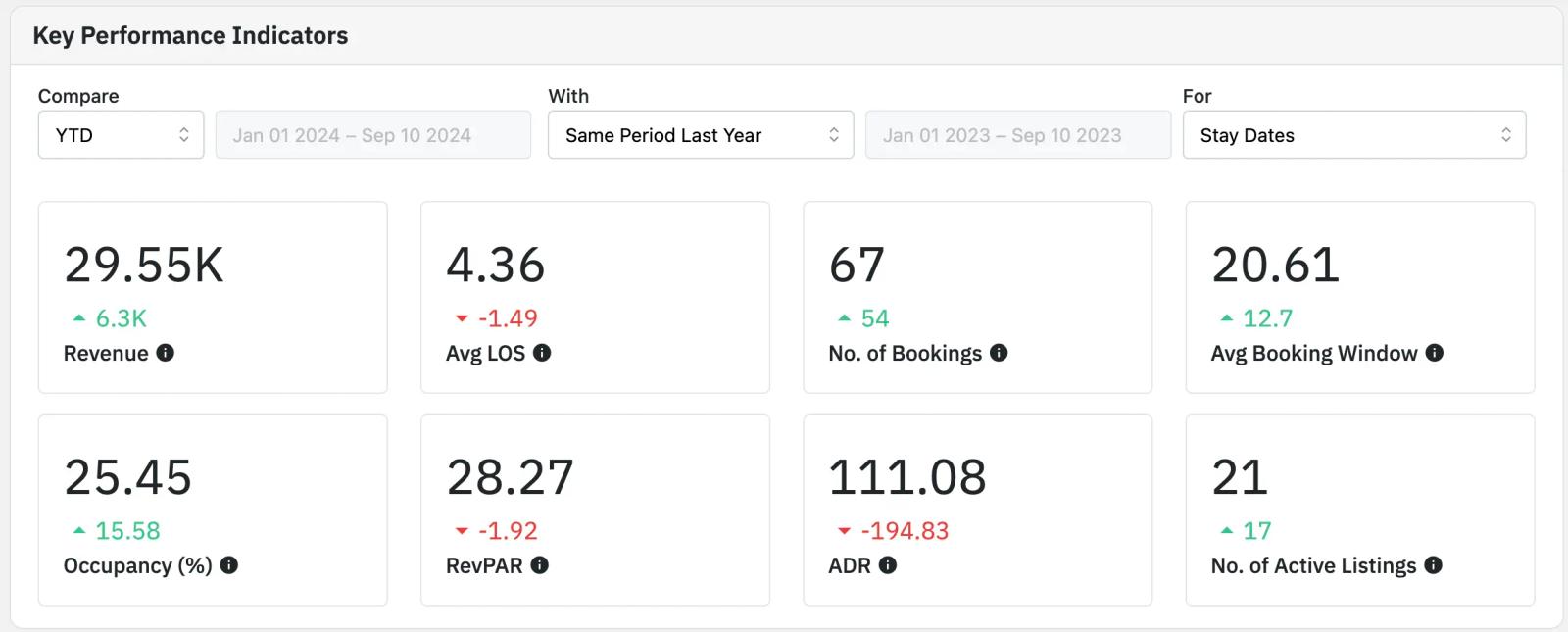The image size is (1568, 632).
Task: Click the info icon next to Occupancy (%)
Action: 229,565
